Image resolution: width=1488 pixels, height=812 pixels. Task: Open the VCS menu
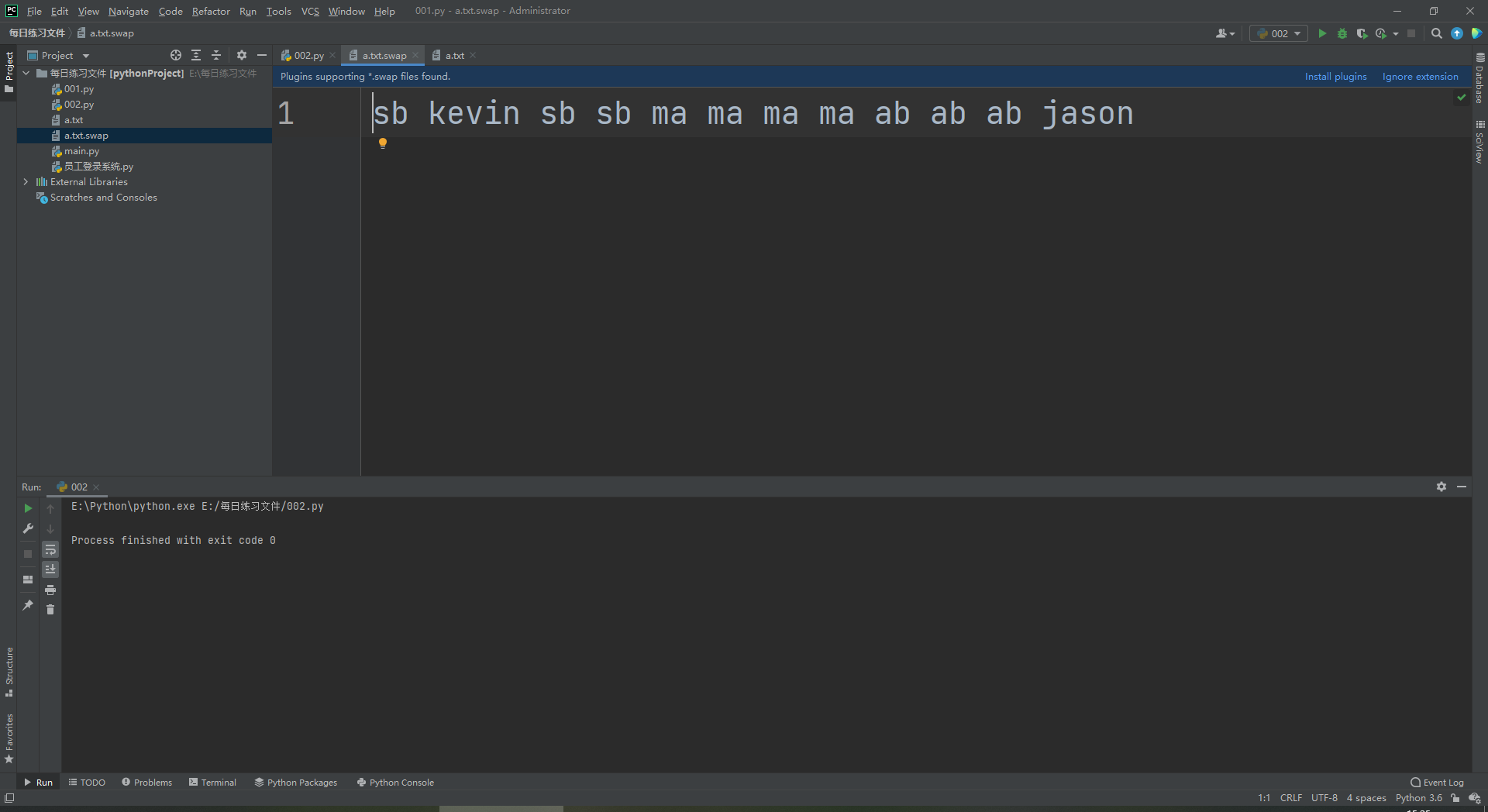coord(310,11)
